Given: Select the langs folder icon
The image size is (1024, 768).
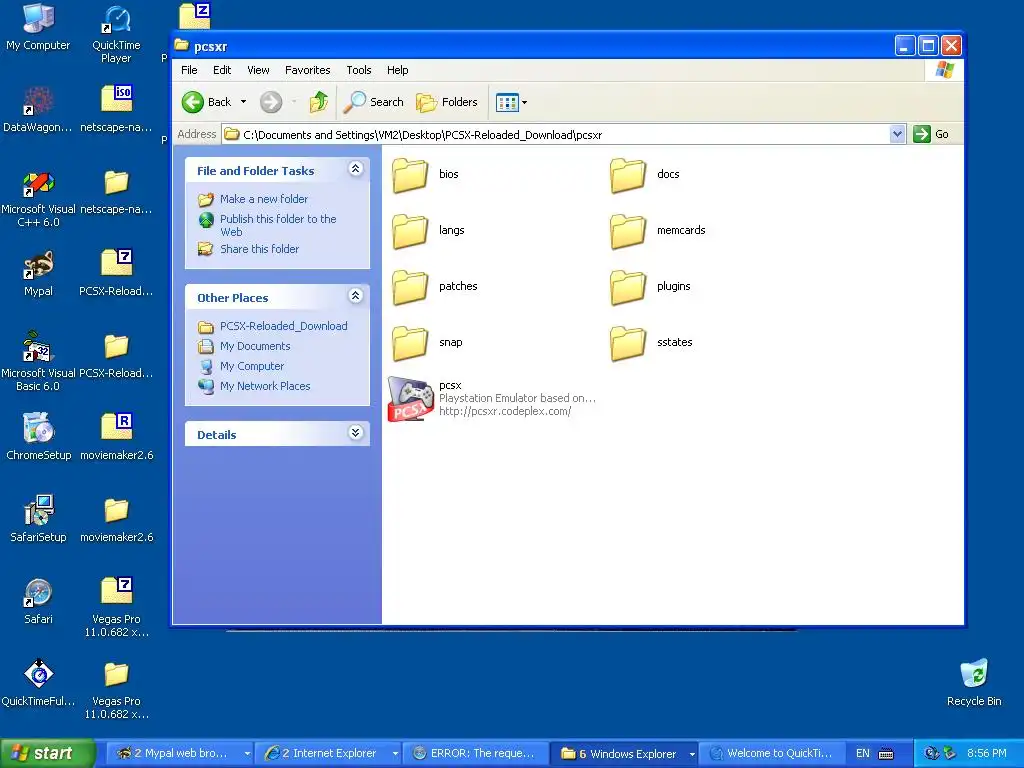Looking at the screenshot, I should click(410, 231).
